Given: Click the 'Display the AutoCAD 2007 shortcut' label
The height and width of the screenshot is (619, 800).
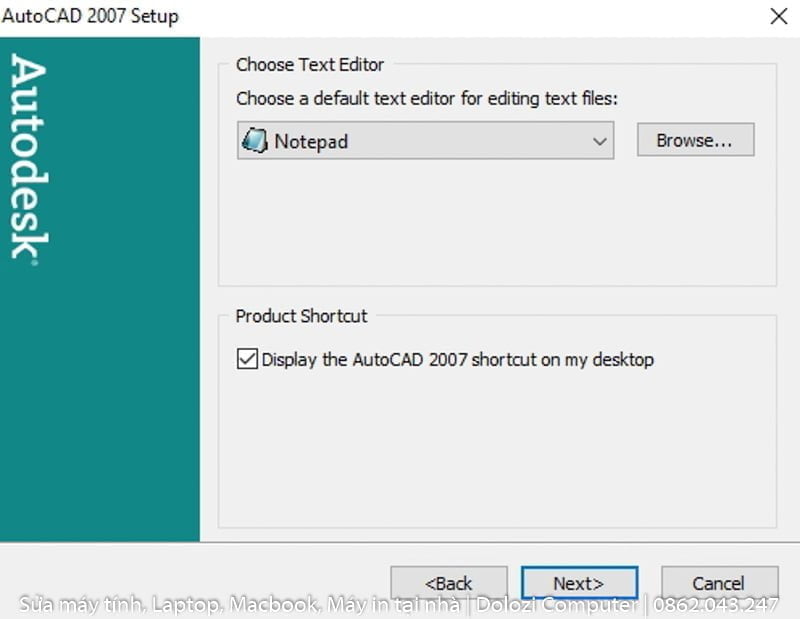Looking at the screenshot, I should (457, 359).
